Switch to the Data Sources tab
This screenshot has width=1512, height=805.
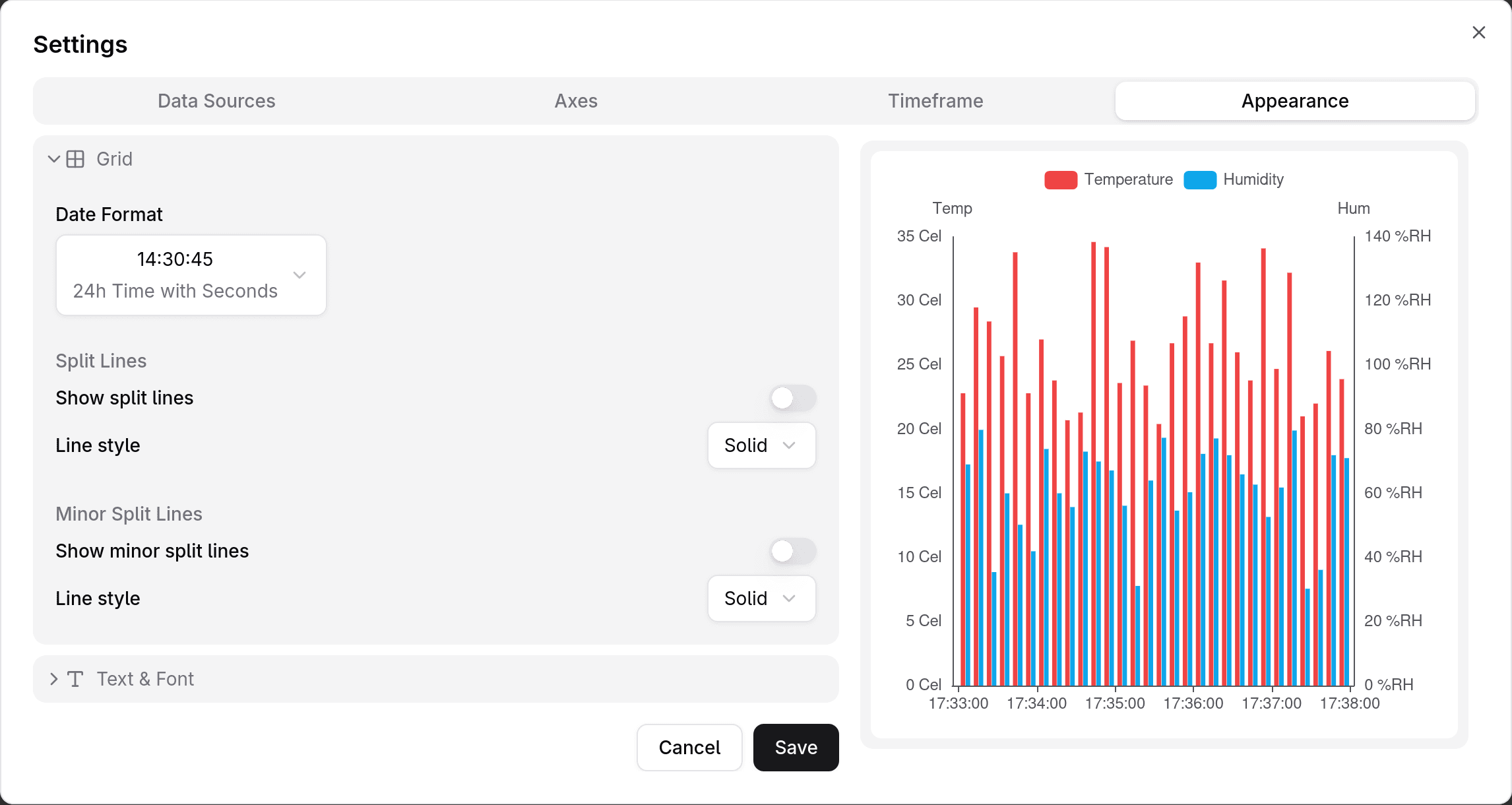pyautogui.click(x=216, y=101)
